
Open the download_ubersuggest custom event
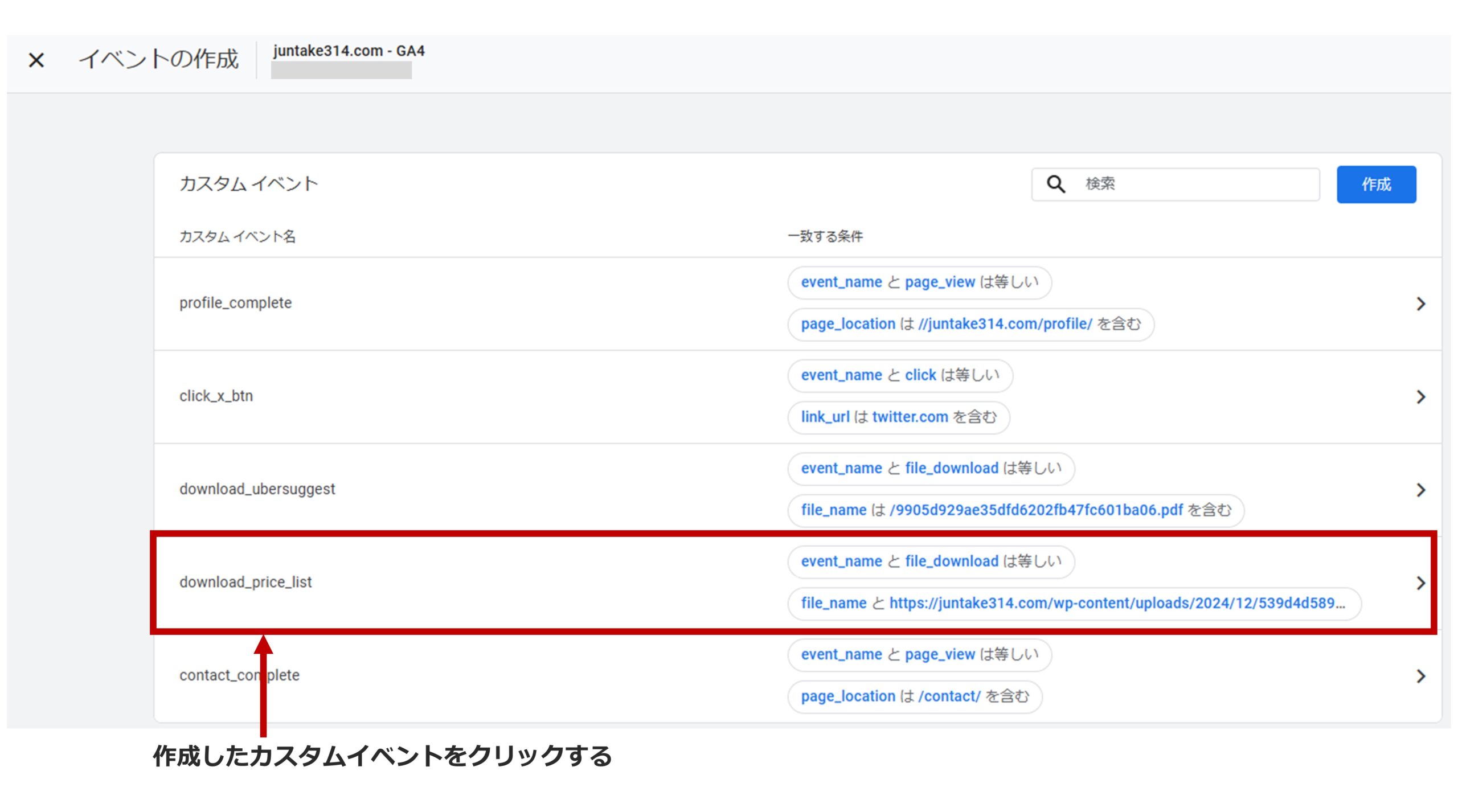tap(257, 489)
